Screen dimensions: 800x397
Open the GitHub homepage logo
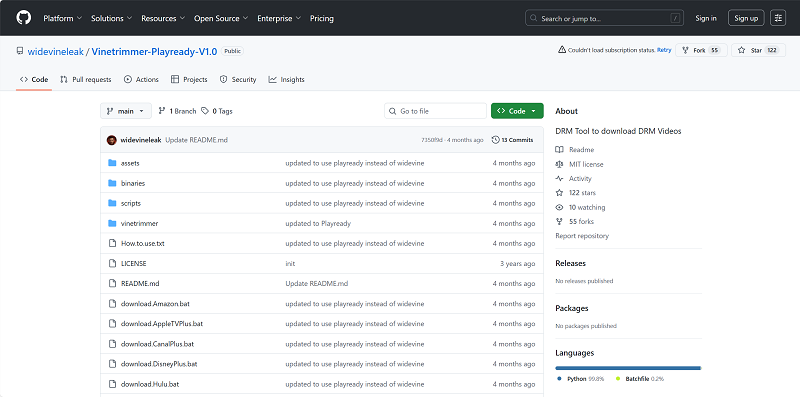(23, 18)
